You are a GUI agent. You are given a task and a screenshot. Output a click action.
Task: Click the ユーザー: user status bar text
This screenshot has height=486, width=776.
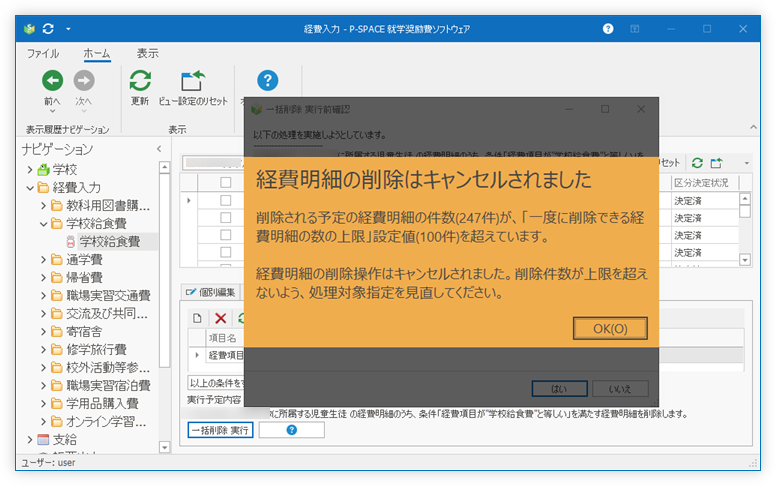[x=48, y=463]
